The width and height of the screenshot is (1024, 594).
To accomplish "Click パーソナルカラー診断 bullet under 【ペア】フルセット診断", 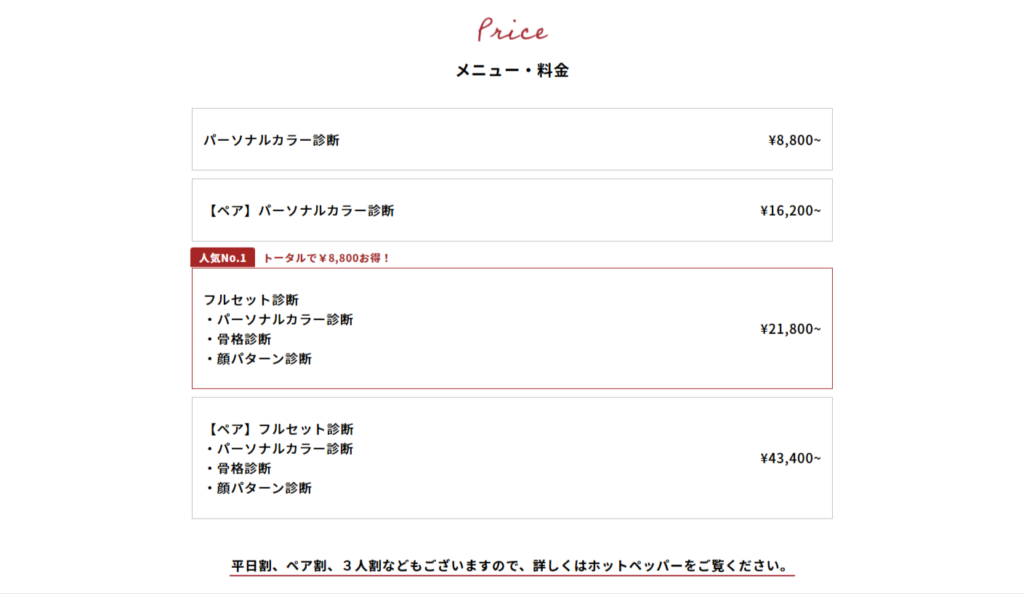I will tap(284, 449).
